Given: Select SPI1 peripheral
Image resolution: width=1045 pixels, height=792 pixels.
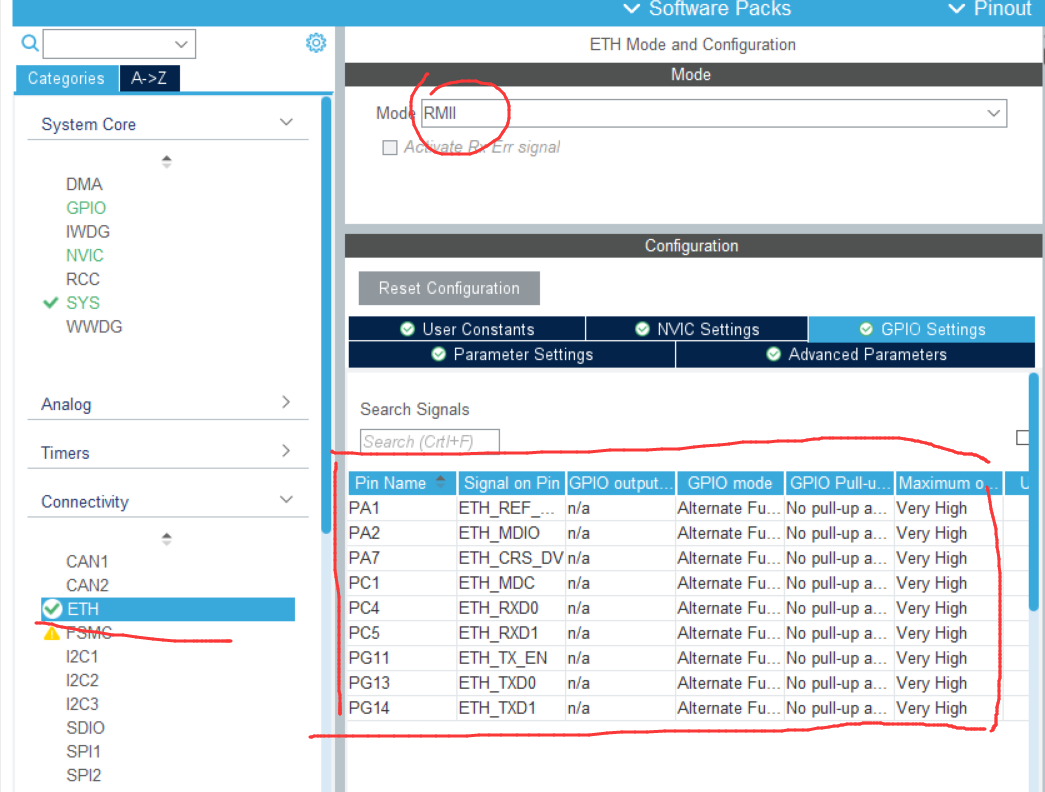Looking at the screenshot, I should tap(83, 751).
